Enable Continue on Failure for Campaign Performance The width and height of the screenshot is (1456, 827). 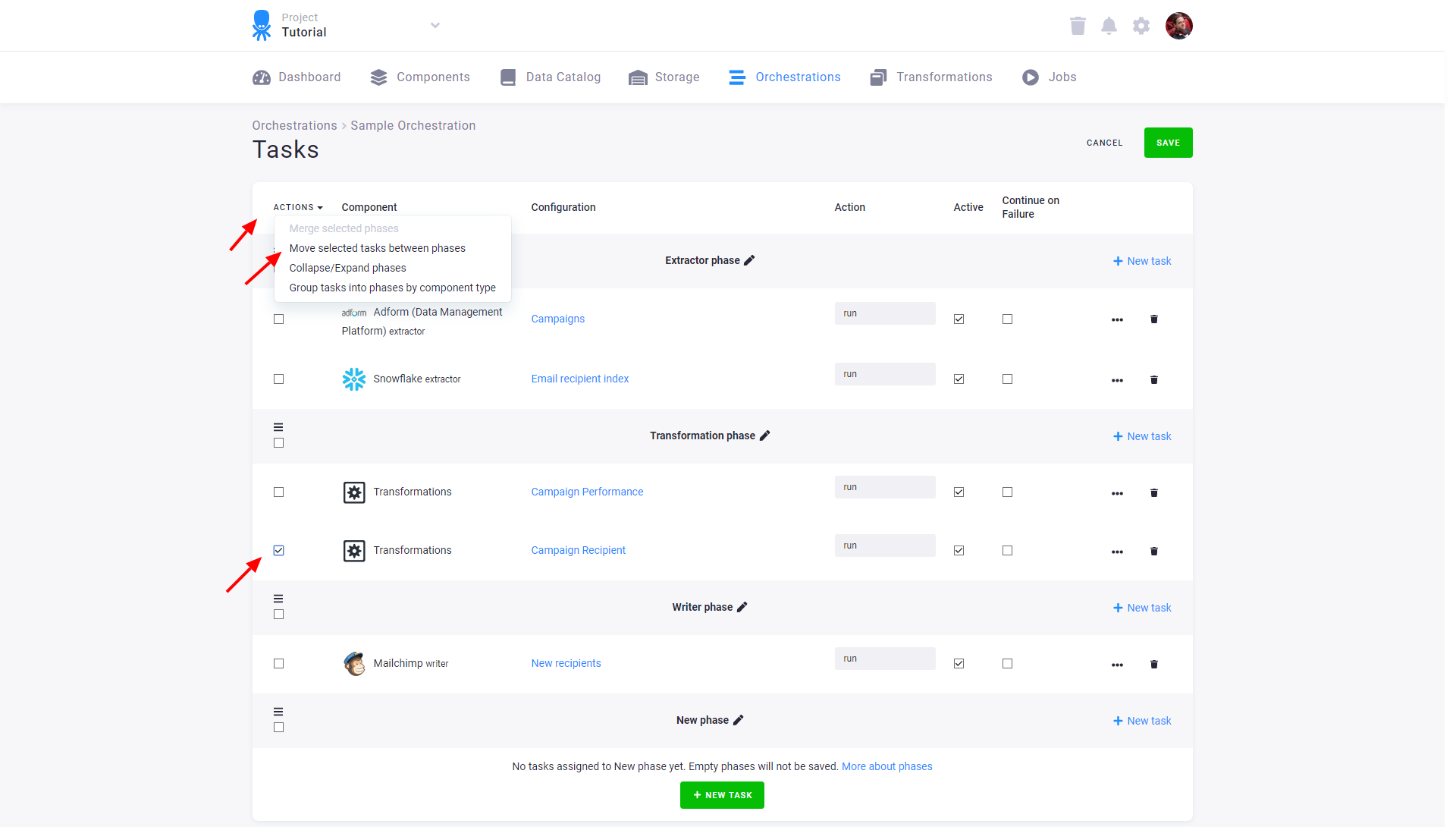click(x=1007, y=492)
